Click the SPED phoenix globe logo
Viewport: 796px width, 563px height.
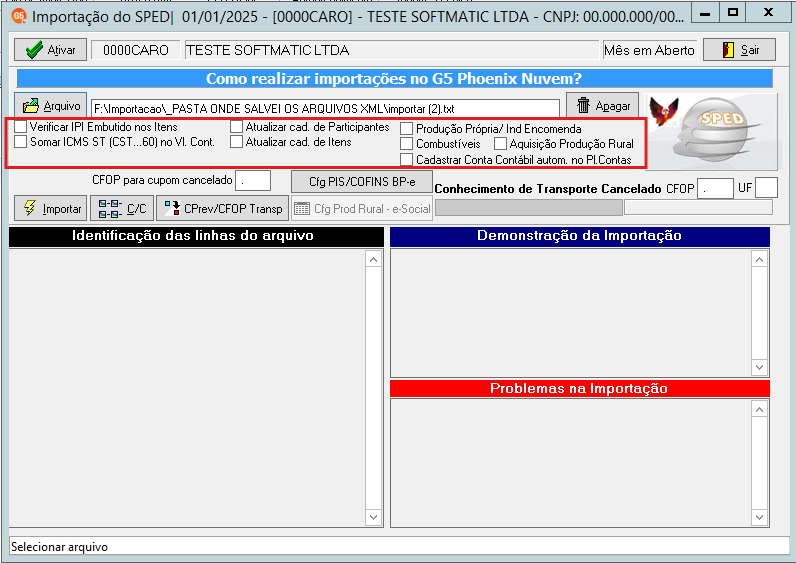(x=711, y=130)
